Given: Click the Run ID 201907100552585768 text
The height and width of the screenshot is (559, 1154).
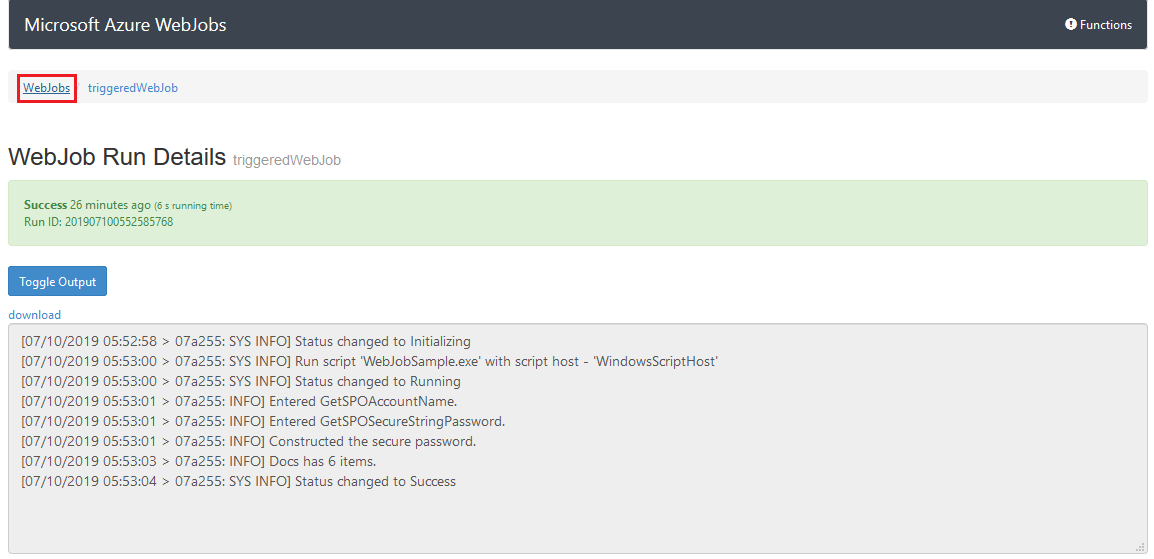Looking at the screenshot, I should tap(99, 221).
